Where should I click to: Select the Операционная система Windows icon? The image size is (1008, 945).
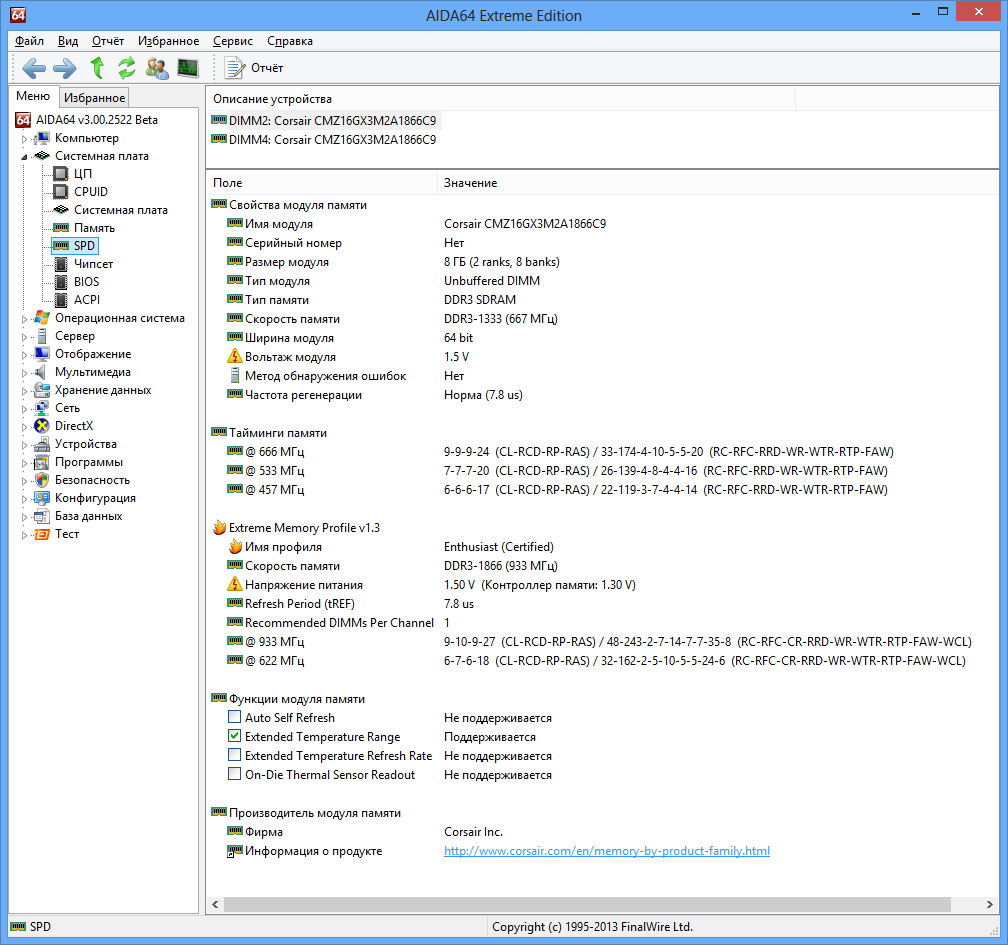(x=42, y=318)
